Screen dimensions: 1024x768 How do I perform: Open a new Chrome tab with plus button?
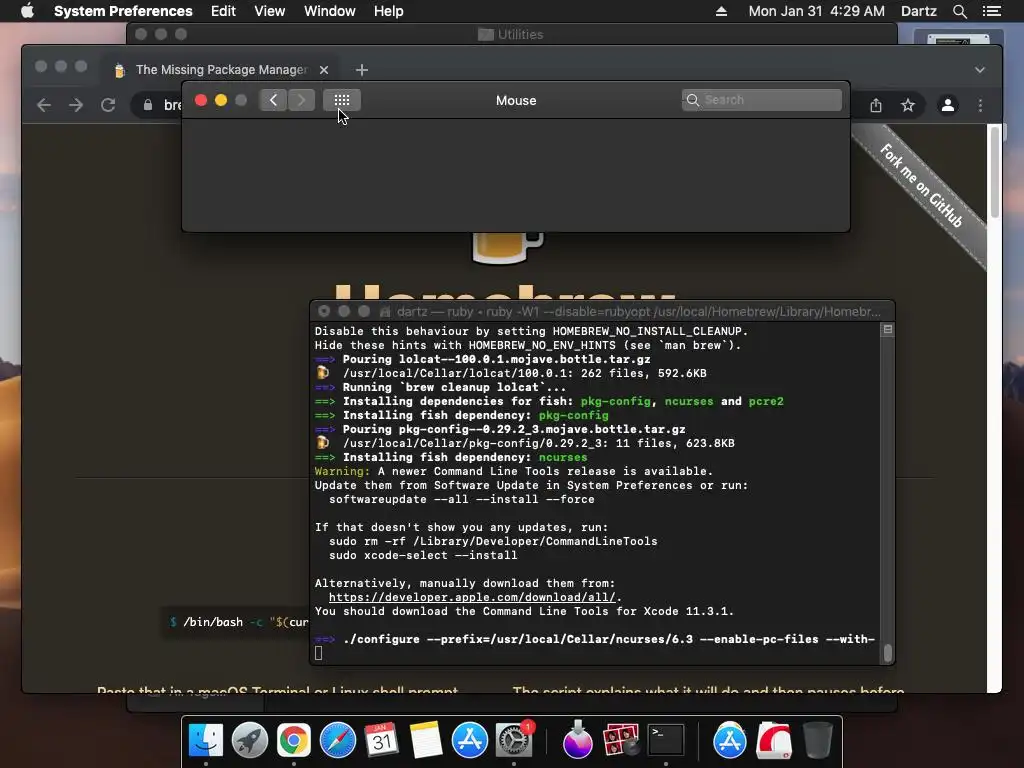point(362,70)
